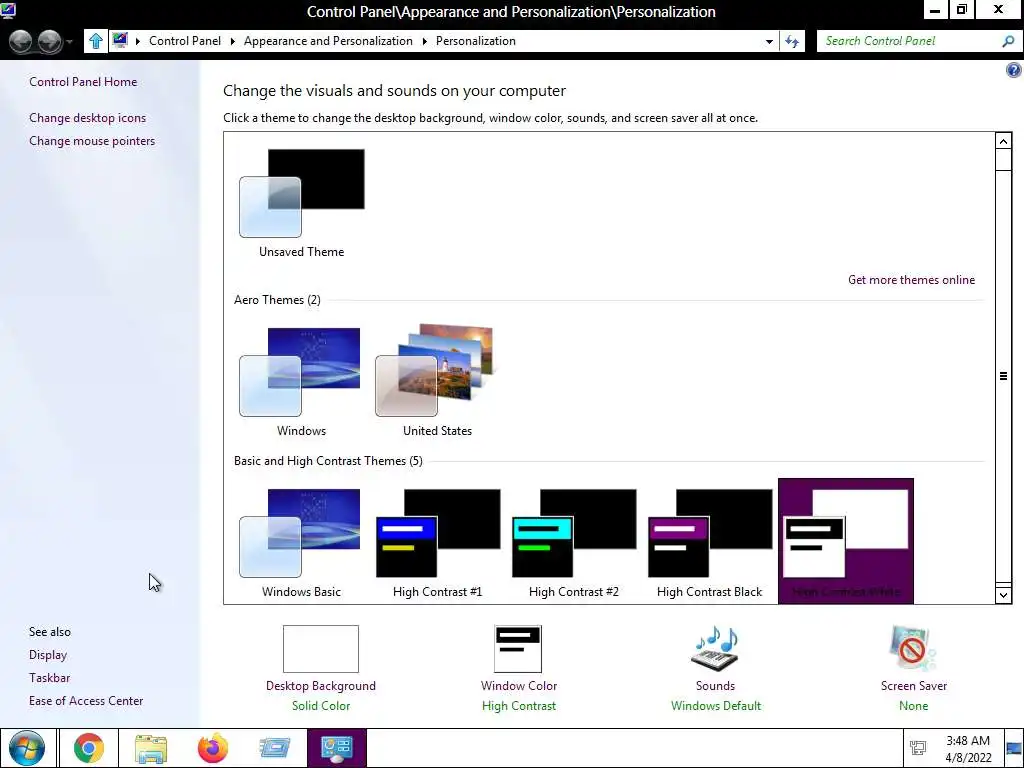Click the window system menu icon in title bar

pos(8,10)
